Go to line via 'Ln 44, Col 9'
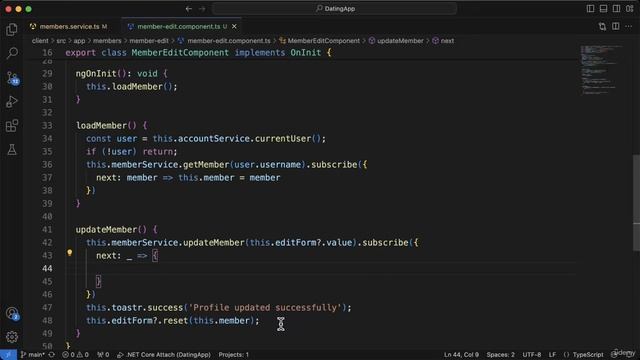This screenshot has width=640, height=360. tap(461, 355)
